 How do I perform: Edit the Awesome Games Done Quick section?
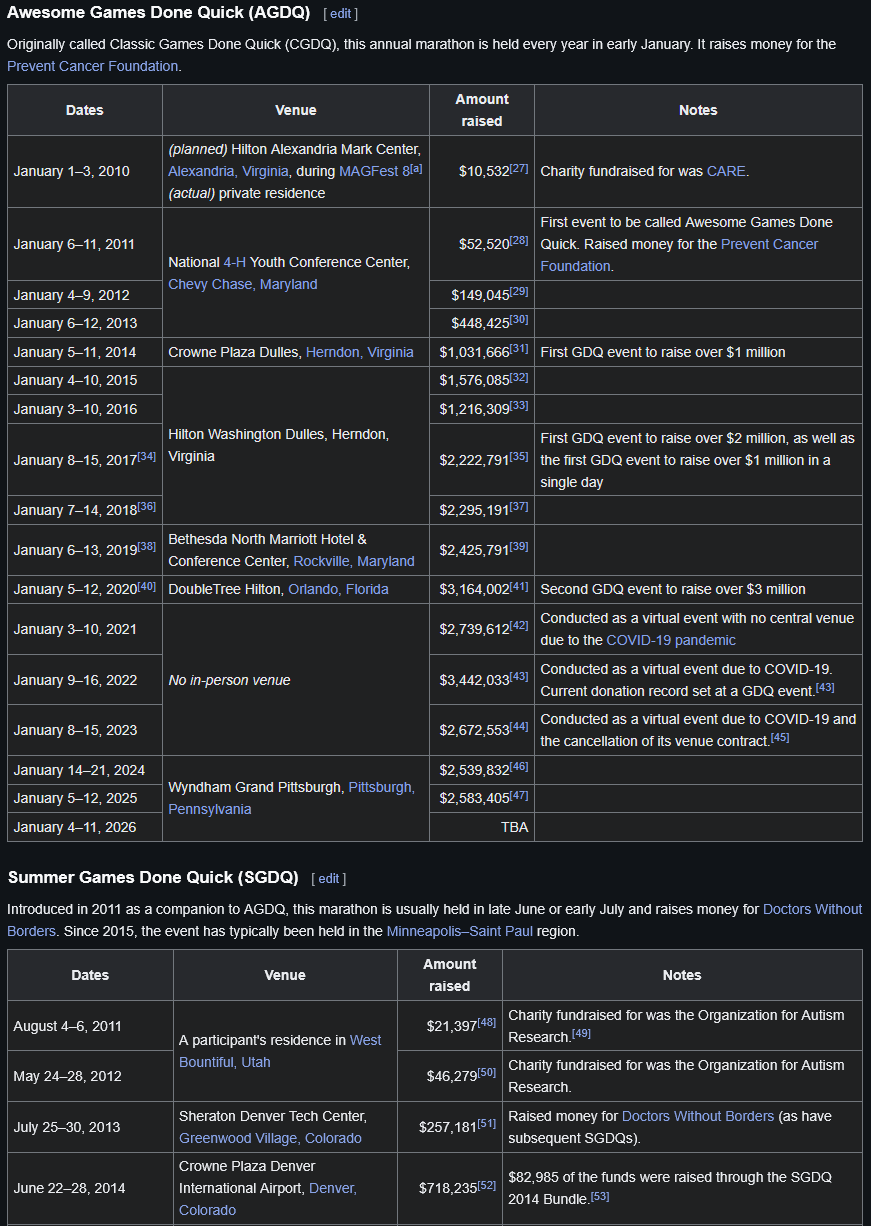pyautogui.click(x=341, y=14)
